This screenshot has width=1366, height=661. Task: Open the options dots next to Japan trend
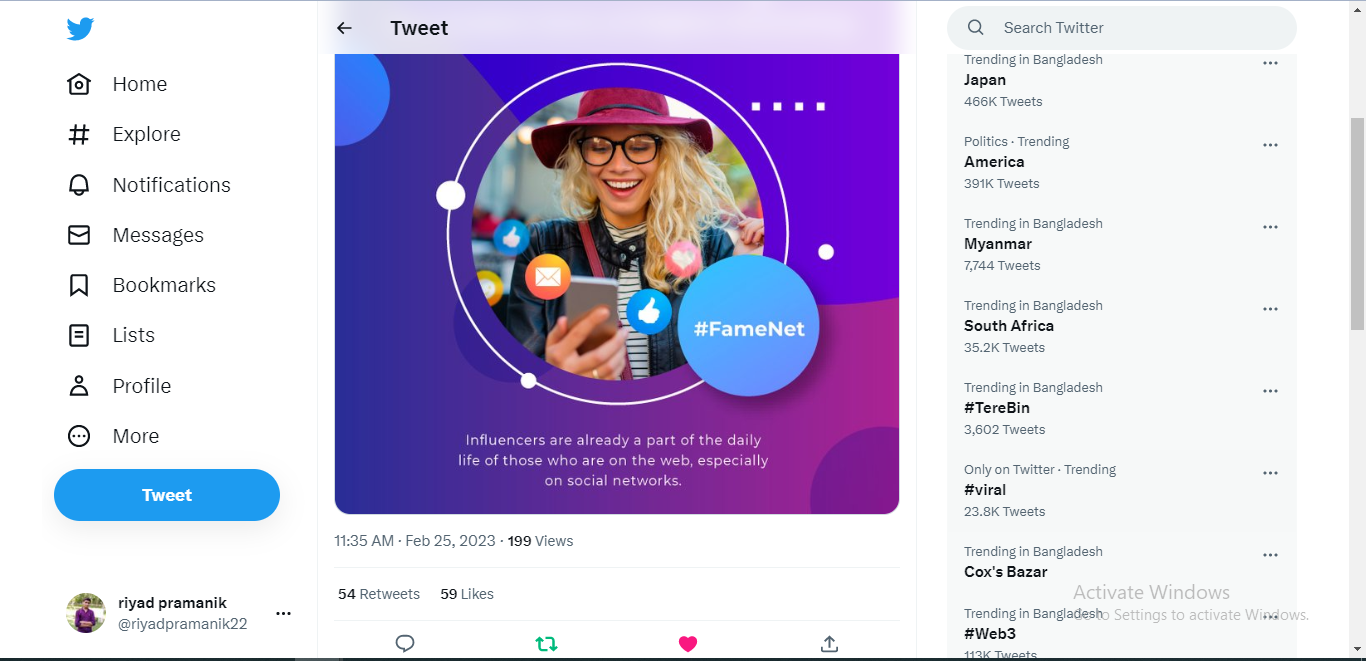pos(1270,63)
